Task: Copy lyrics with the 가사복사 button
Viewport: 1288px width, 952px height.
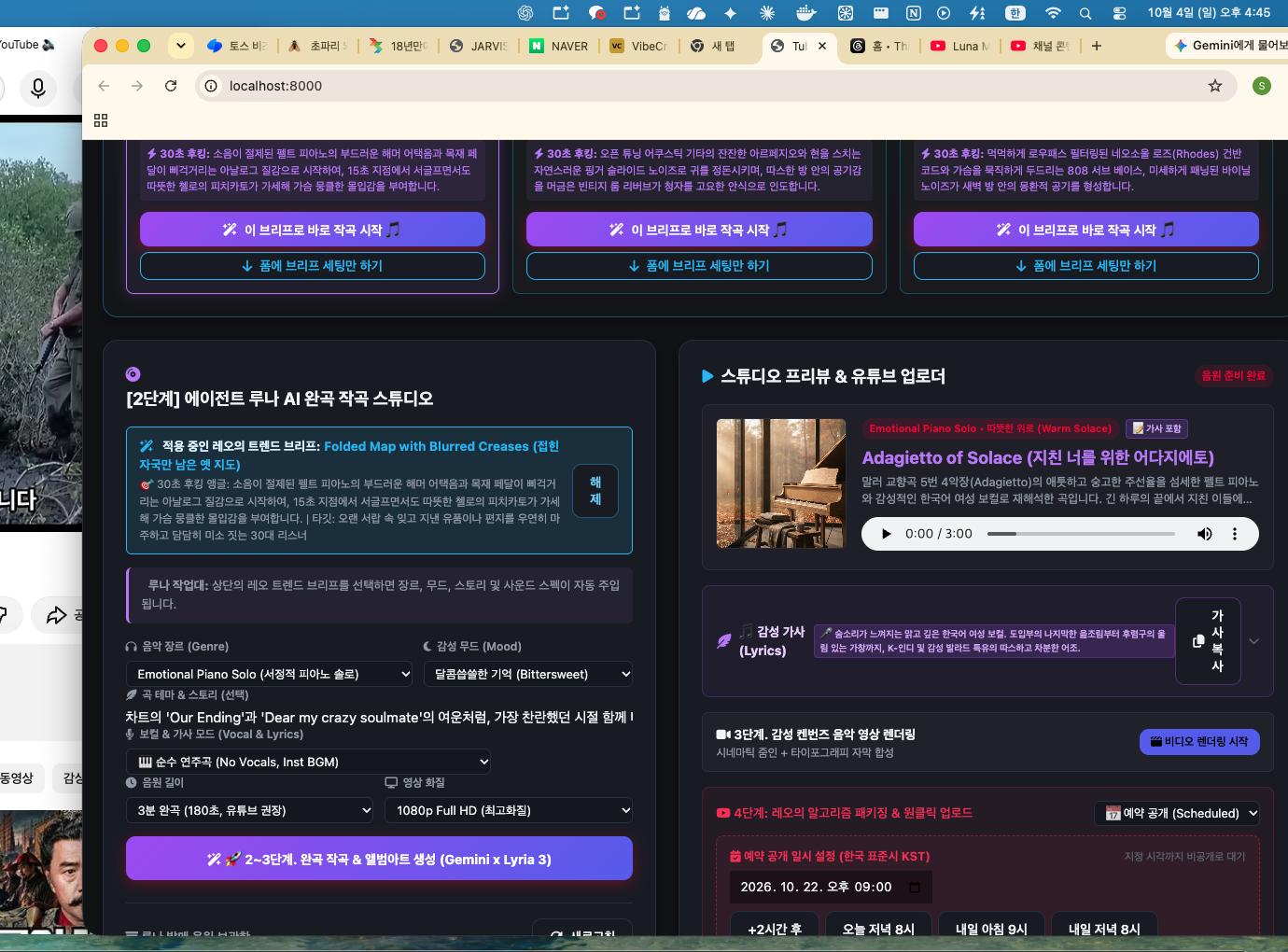Action: tap(1209, 641)
